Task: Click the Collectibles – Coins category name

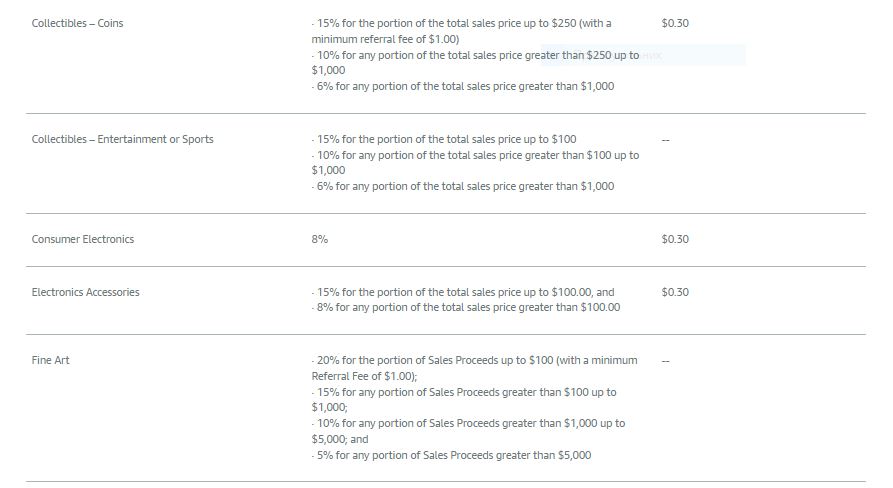Action: click(x=77, y=23)
